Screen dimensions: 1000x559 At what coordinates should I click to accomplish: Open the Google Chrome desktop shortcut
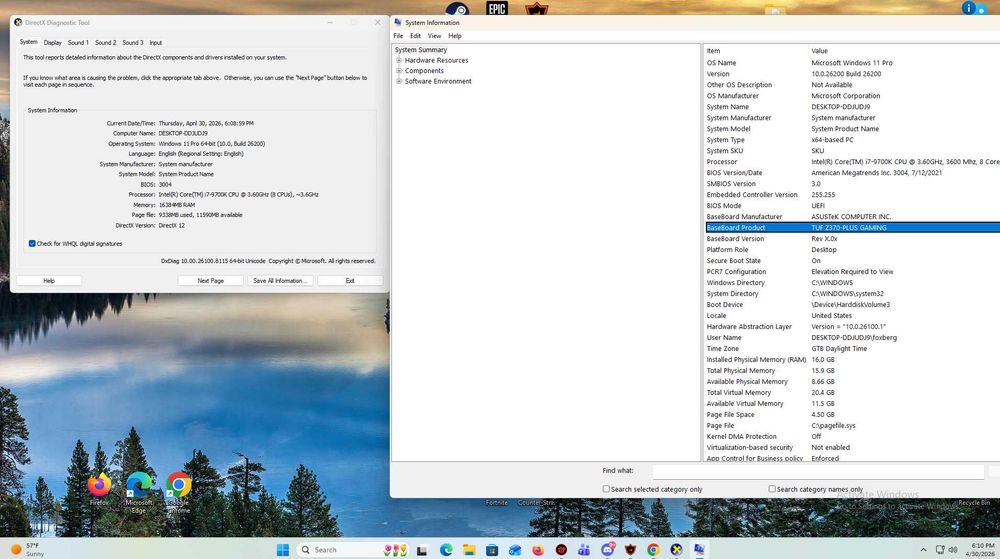click(x=179, y=492)
